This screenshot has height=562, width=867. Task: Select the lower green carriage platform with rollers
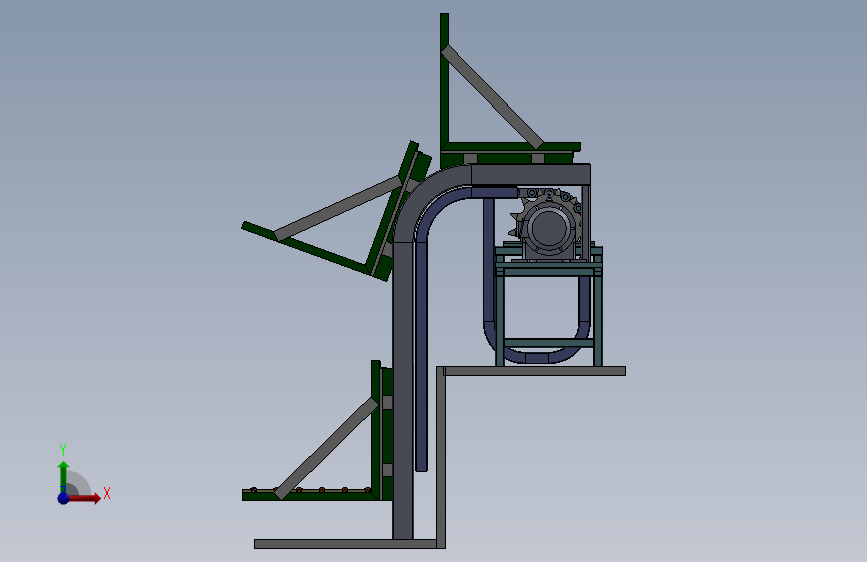[x=310, y=495]
